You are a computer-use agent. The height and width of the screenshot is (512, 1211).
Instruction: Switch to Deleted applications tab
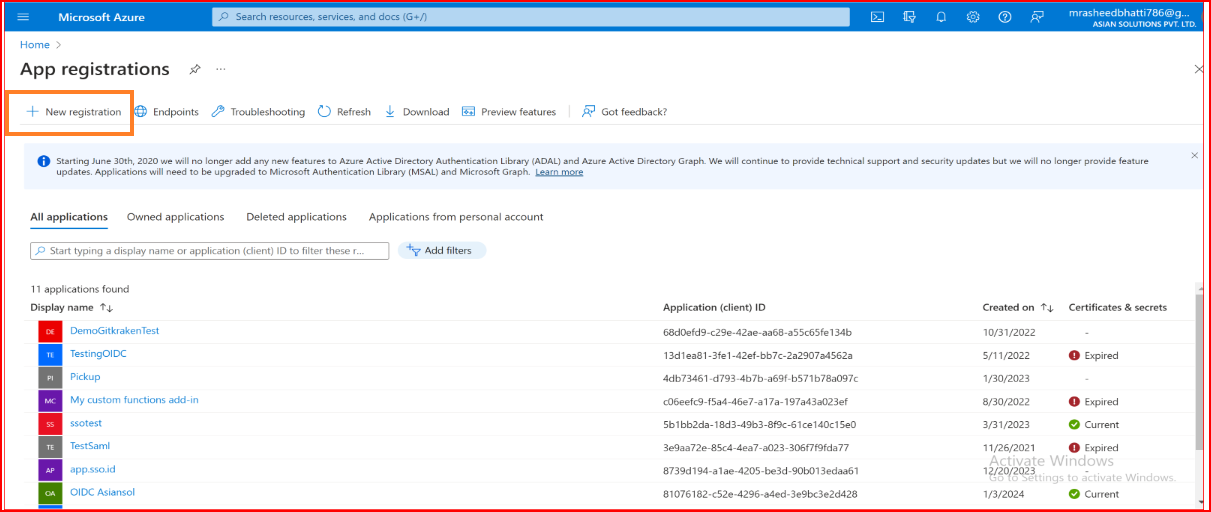click(296, 217)
